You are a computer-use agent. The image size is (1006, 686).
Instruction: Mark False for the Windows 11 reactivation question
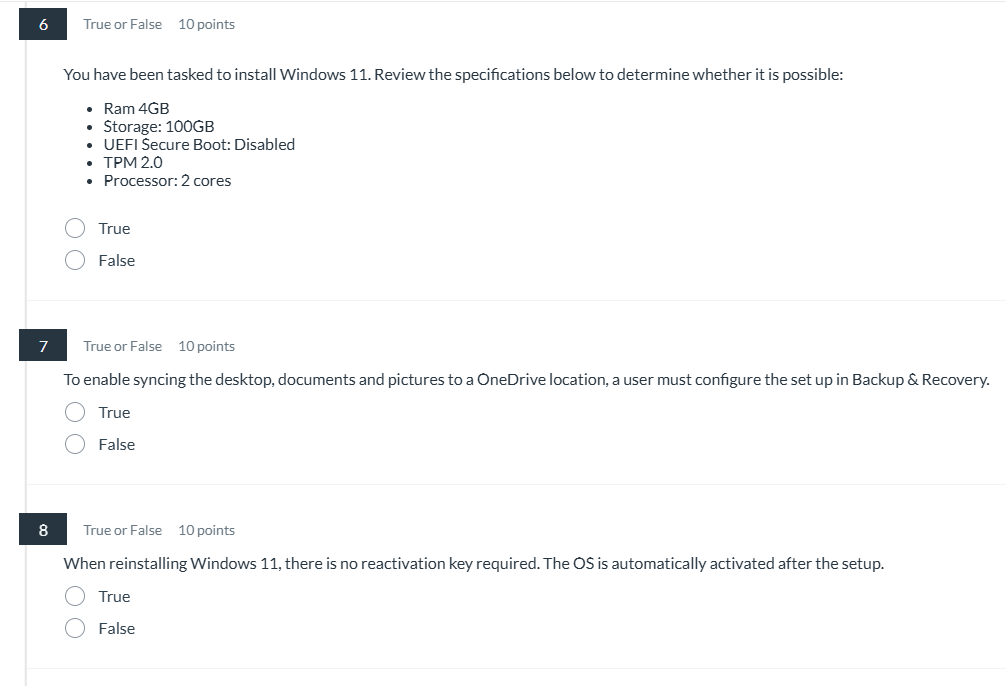click(x=75, y=628)
